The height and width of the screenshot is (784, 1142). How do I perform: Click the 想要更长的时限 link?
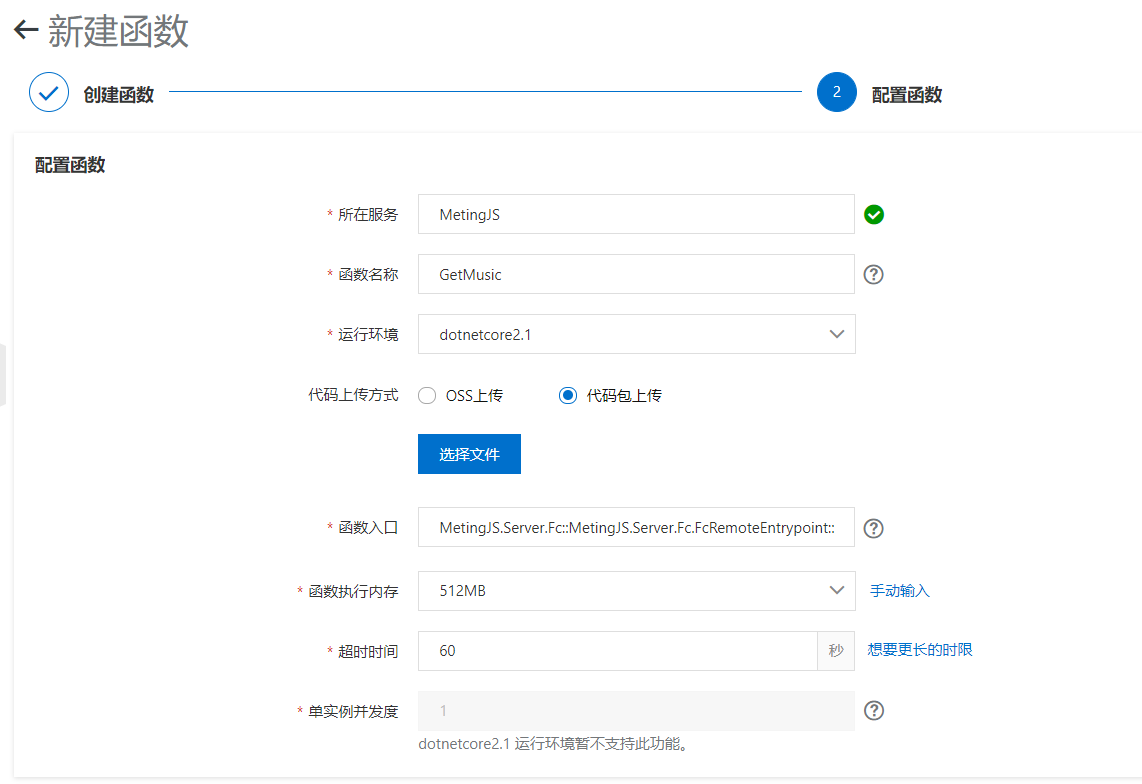click(918, 650)
